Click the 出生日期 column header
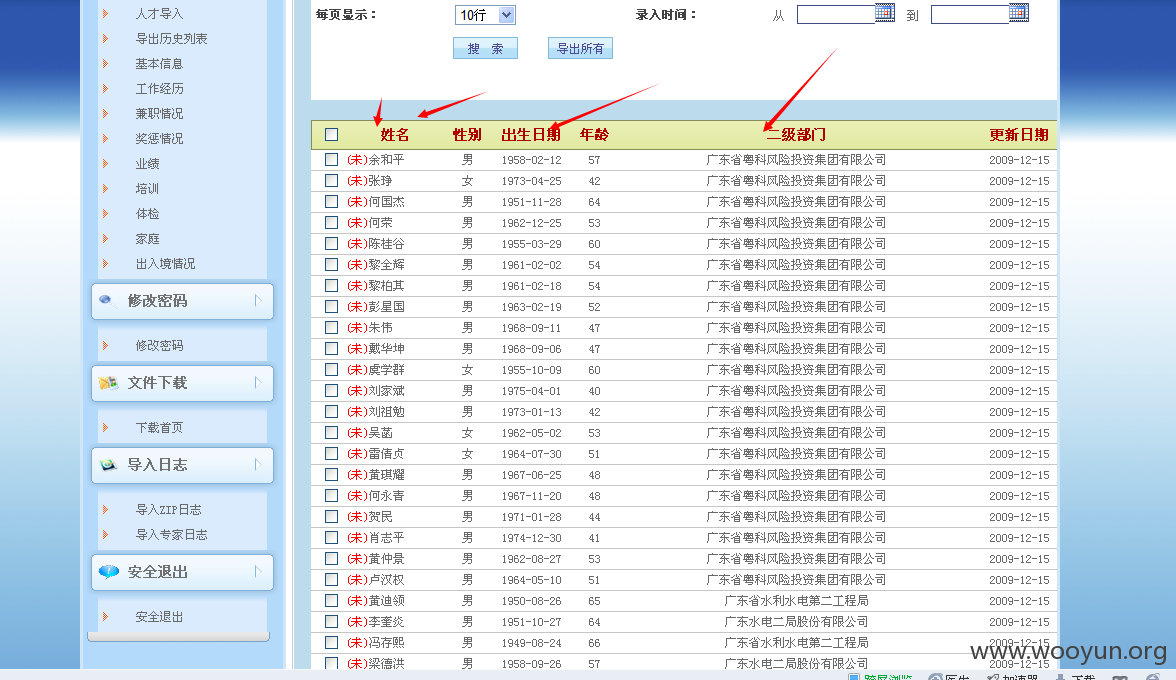The image size is (1176, 680). tap(531, 135)
